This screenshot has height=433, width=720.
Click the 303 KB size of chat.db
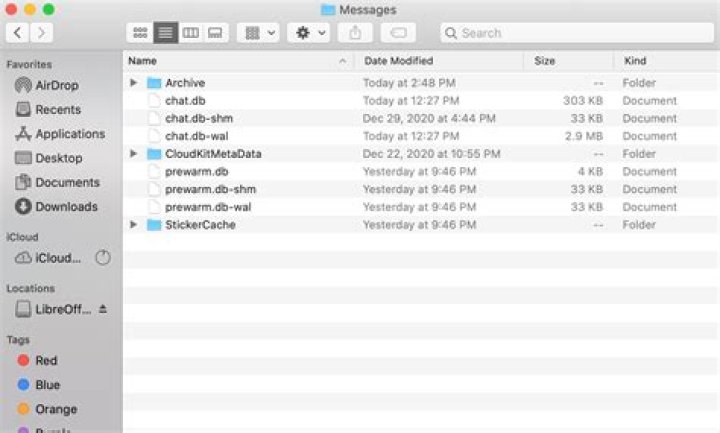point(583,101)
